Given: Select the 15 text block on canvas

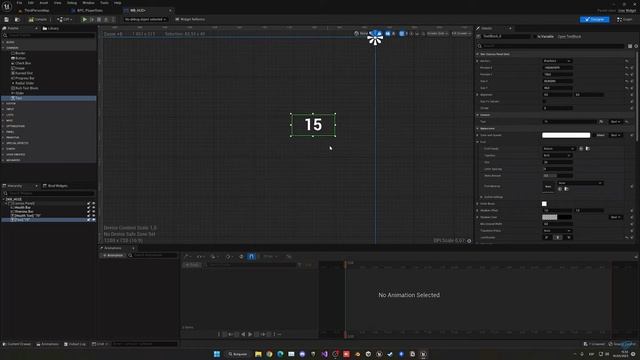Looking at the screenshot, I should click(x=313, y=125).
